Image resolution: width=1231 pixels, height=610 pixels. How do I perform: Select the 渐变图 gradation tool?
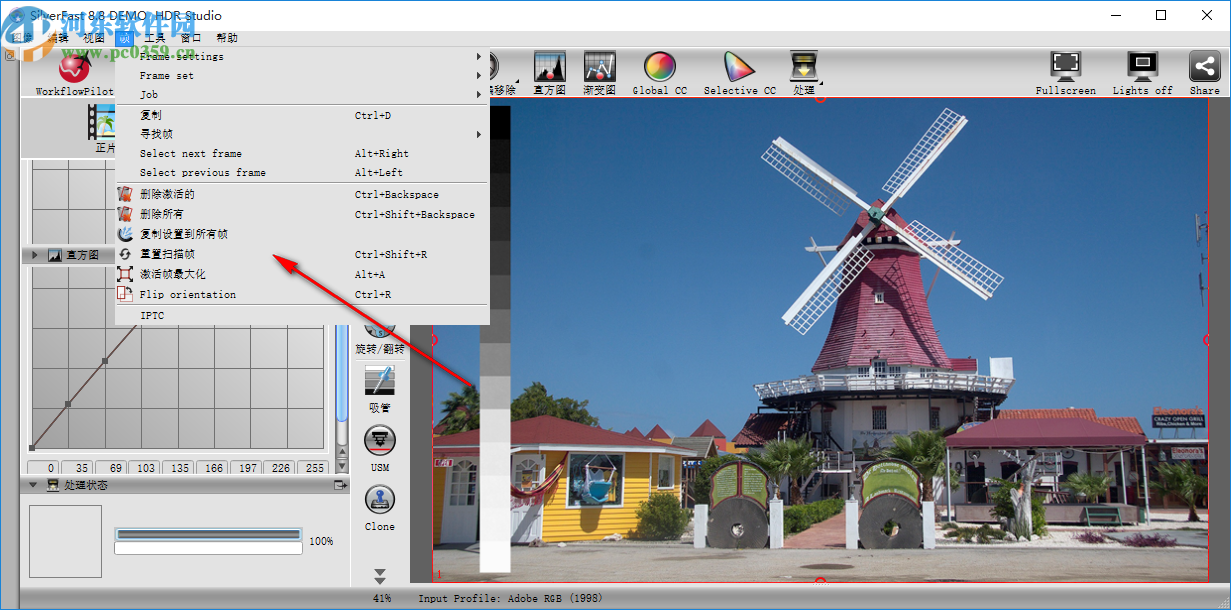599,67
